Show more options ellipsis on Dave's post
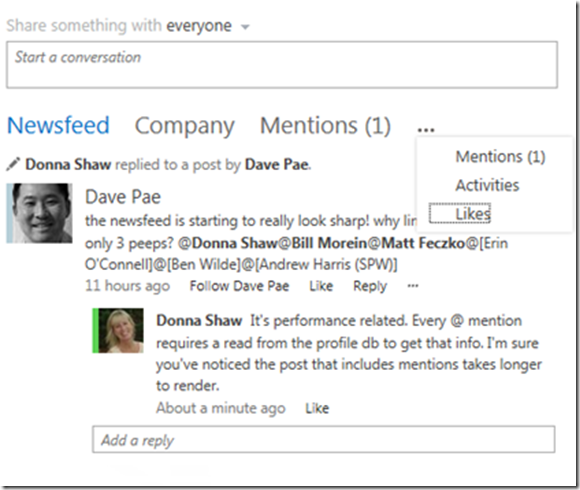 point(413,285)
